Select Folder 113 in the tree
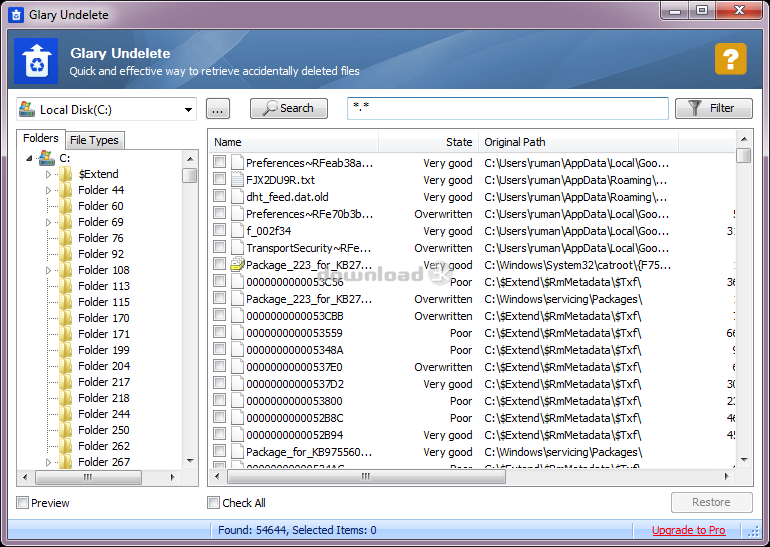The height and width of the screenshot is (547, 770). click(104, 286)
